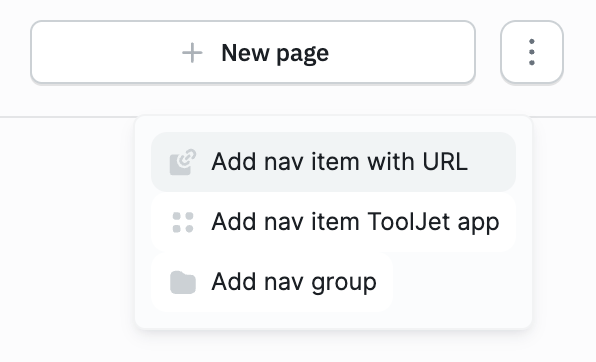Click the New page button
Viewport: 596px width, 362px height.
click(253, 52)
